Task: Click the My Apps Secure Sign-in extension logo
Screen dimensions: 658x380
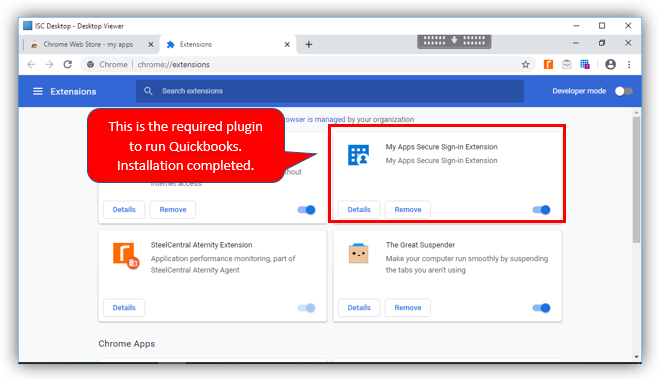Action: point(358,155)
